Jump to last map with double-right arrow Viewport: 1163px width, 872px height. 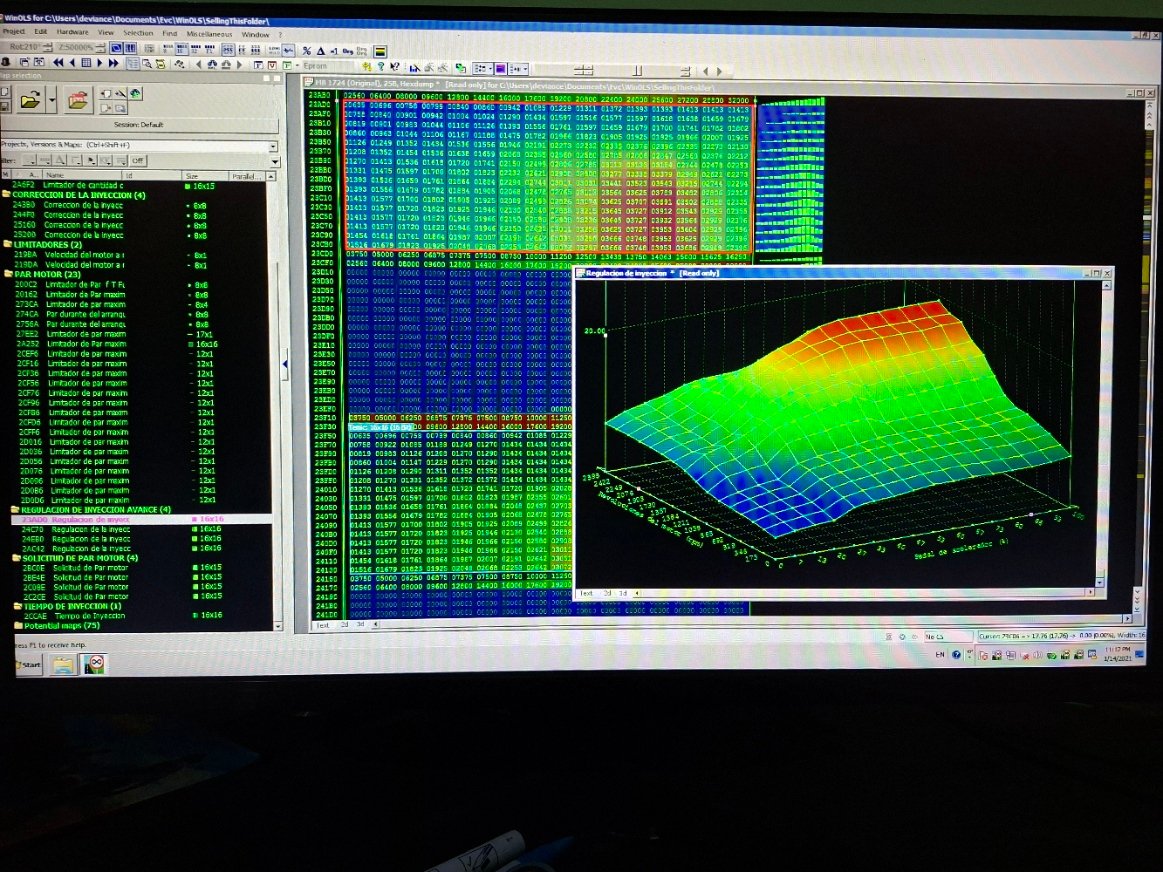[112, 63]
